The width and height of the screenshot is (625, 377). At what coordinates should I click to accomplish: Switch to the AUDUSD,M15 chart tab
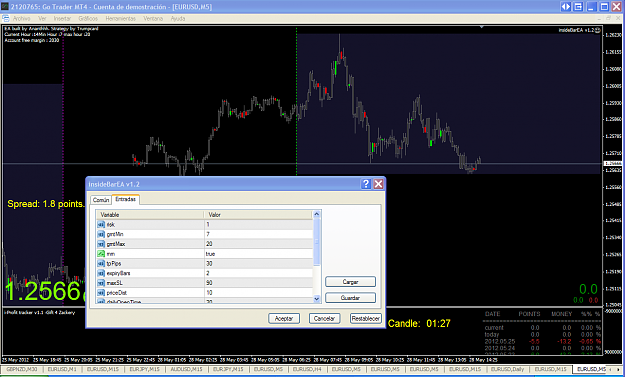186,369
